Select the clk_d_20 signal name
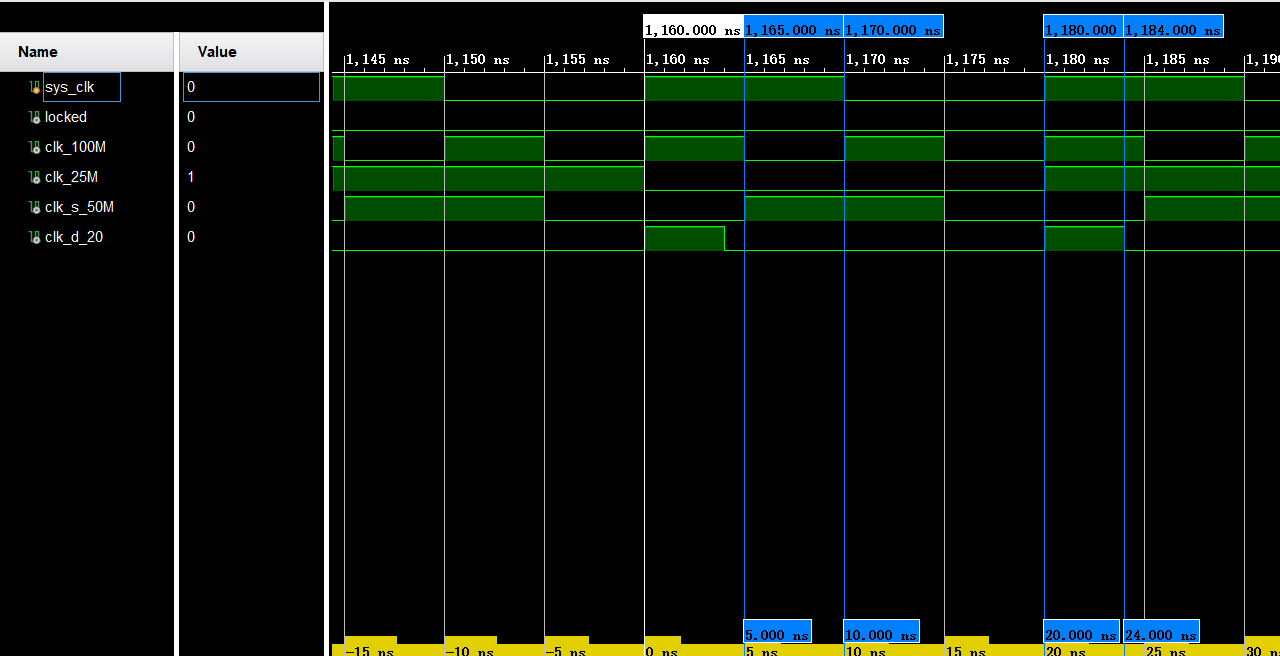This screenshot has height=656, width=1280. (x=74, y=237)
